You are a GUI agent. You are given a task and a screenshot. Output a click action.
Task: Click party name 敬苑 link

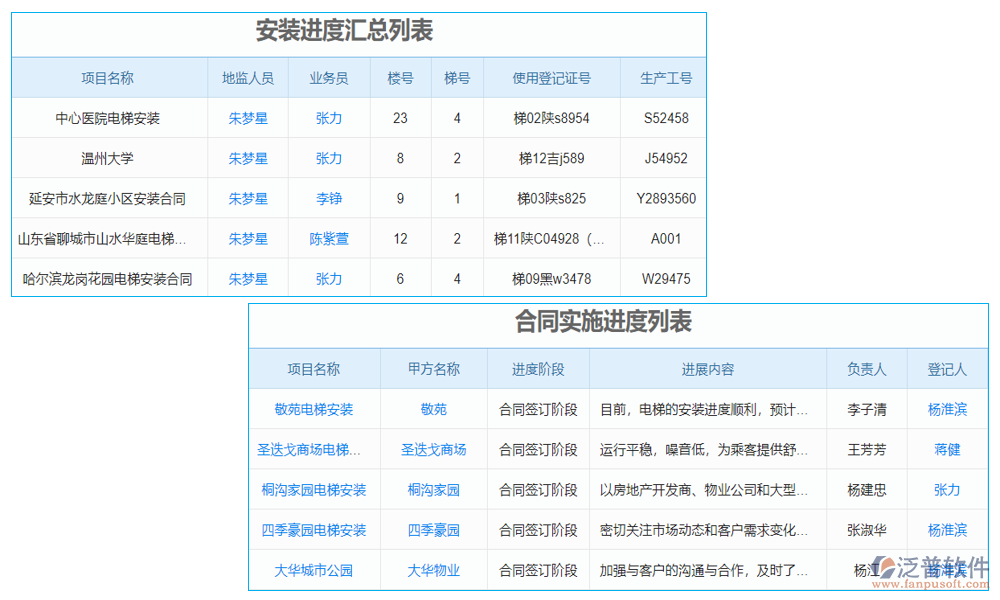click(x=433, y=409)
